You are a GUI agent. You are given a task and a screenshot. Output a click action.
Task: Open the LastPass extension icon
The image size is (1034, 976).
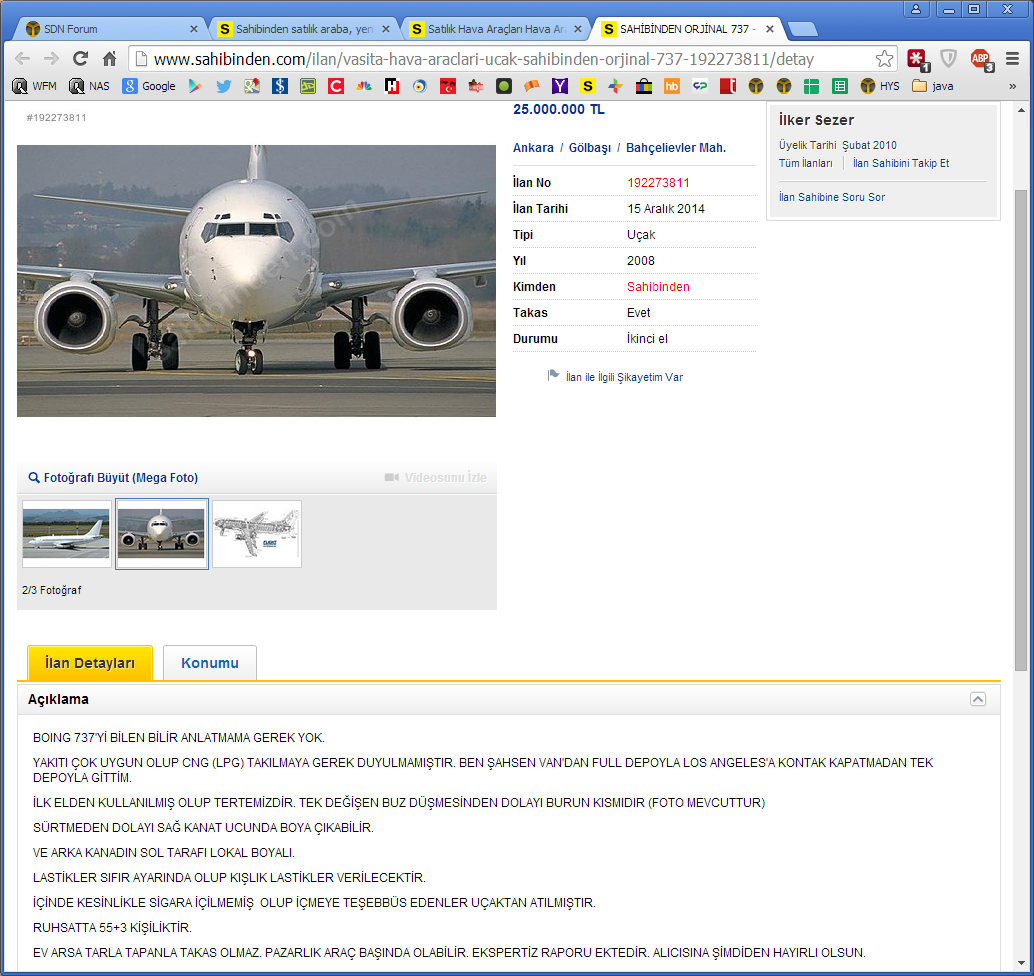point(917,59)
